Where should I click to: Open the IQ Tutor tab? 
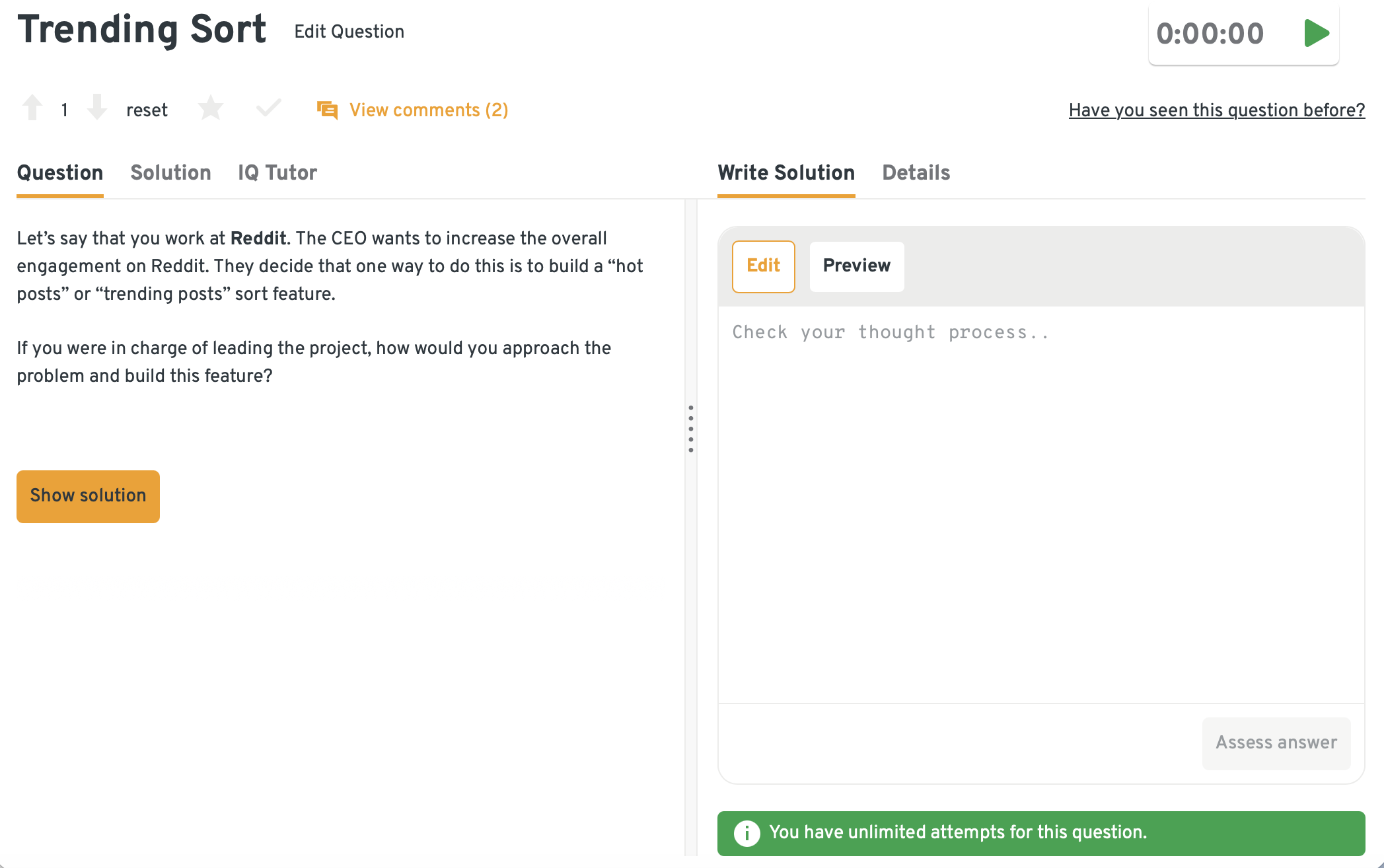point(277,172)
